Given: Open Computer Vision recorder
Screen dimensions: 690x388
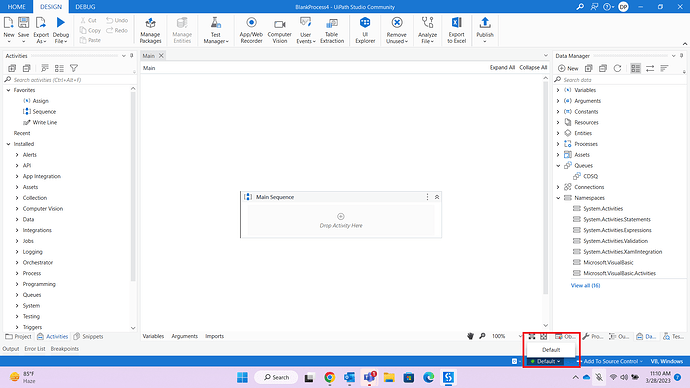Looking at the screenshot, I should click(279, 30).
